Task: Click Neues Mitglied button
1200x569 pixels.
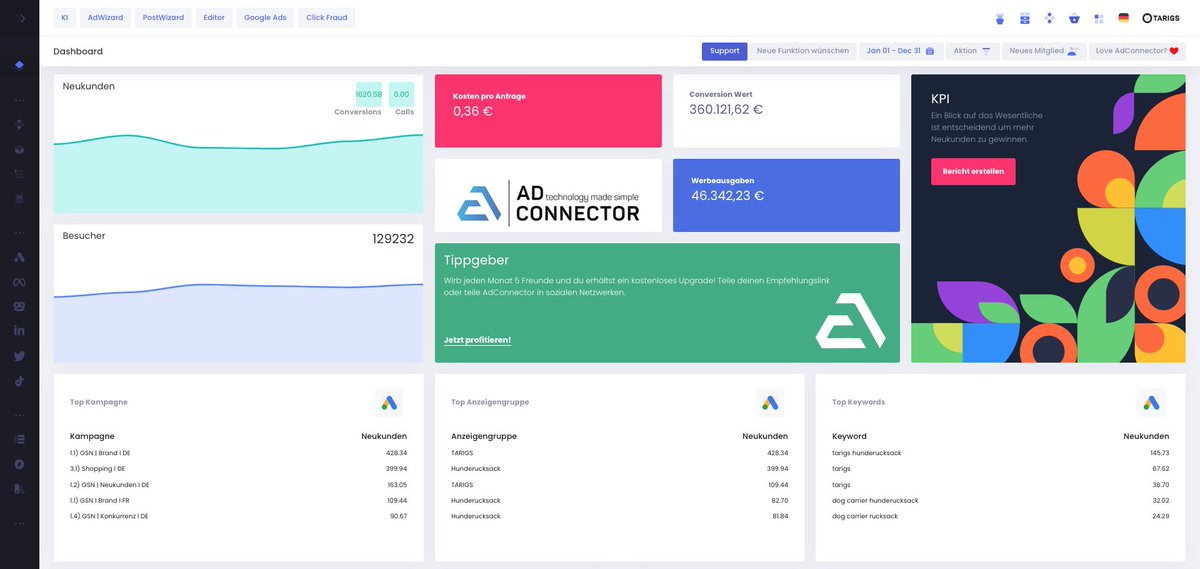Action: [x=1043, y=51]
